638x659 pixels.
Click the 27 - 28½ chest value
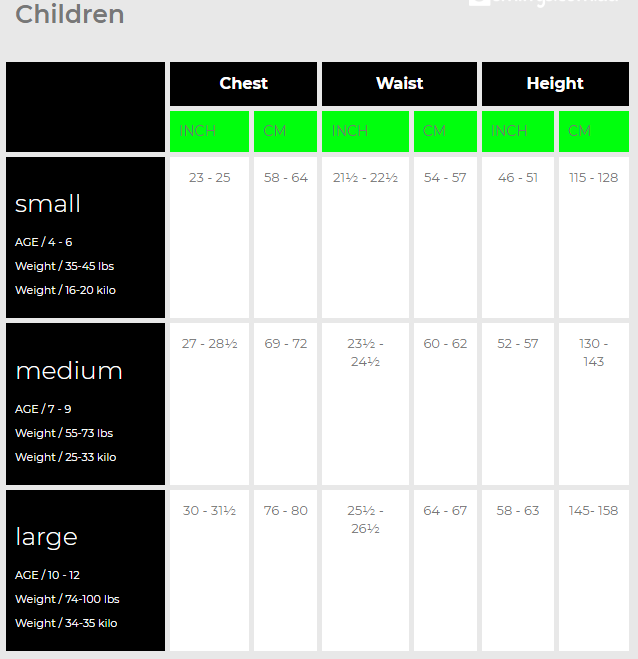coord(209,344)
